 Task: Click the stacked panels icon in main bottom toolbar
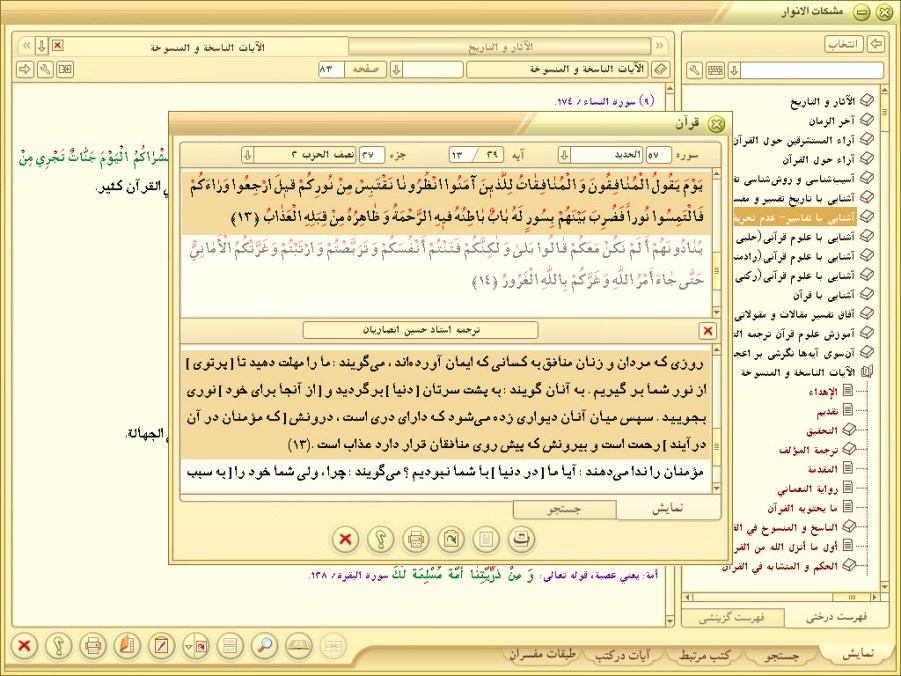pyautogui.click(x=230, y=646)
